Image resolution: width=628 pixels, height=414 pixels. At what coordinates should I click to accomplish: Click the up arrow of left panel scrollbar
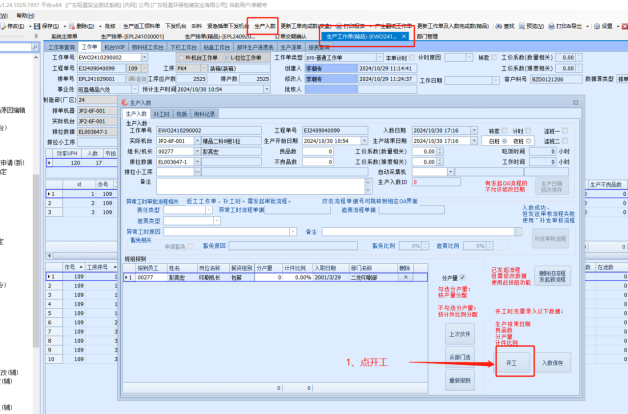tap(36, 58)
